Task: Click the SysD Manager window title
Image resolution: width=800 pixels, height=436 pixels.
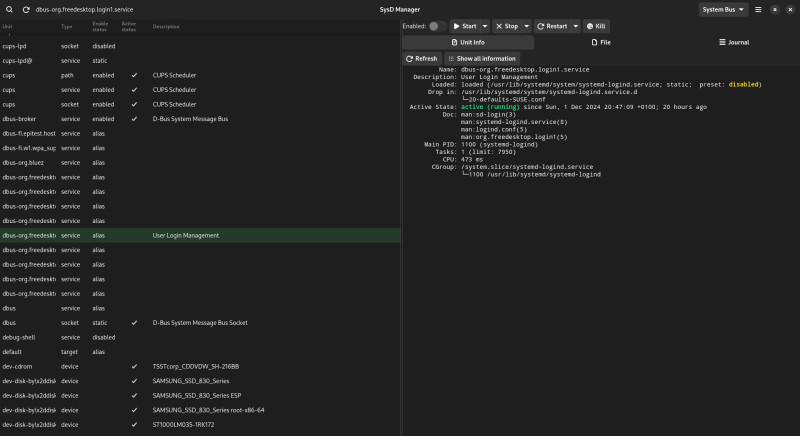Action: (x=399, y=9)
